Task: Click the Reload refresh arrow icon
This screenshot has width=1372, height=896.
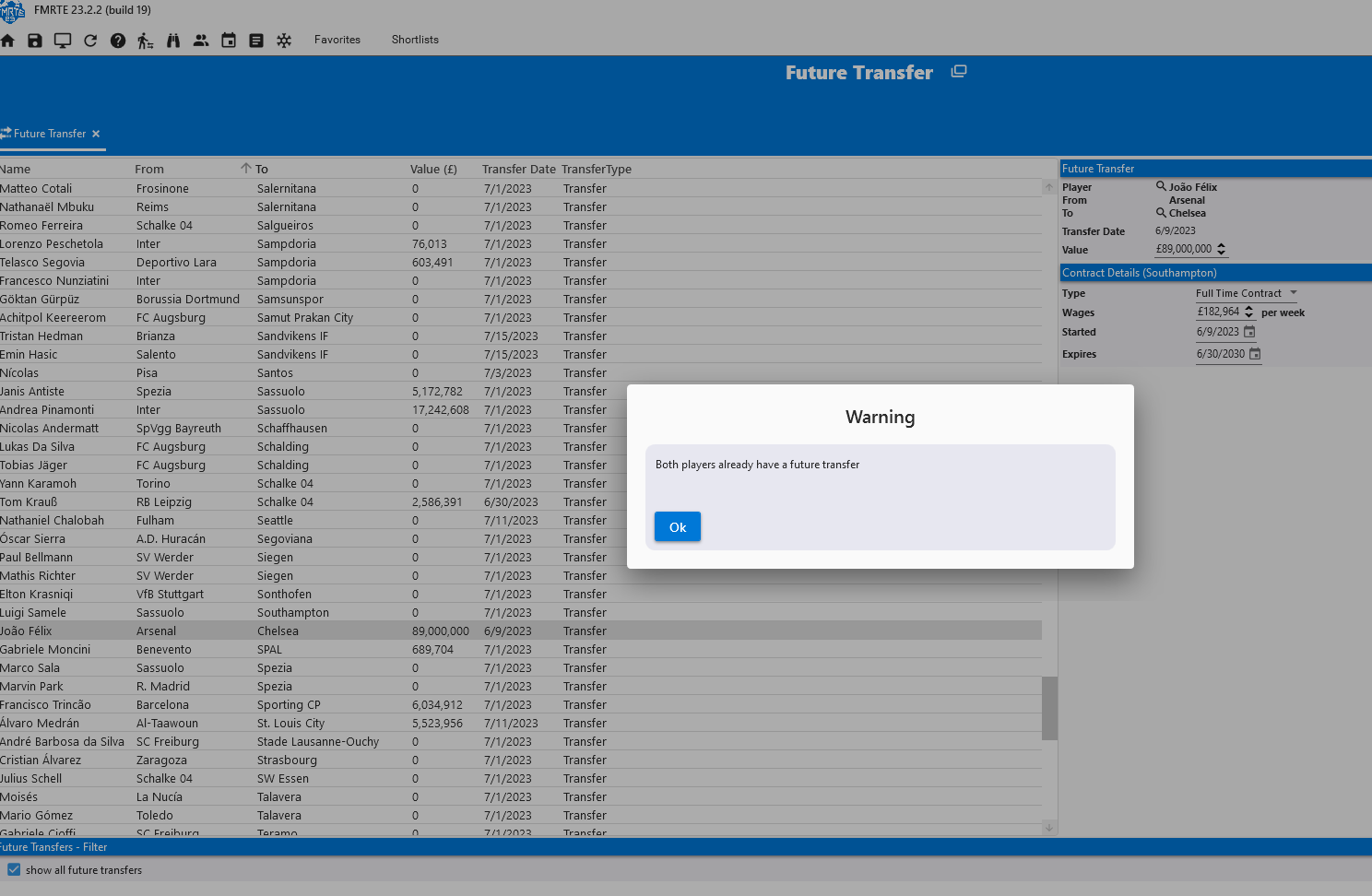Action: (90, 41)
